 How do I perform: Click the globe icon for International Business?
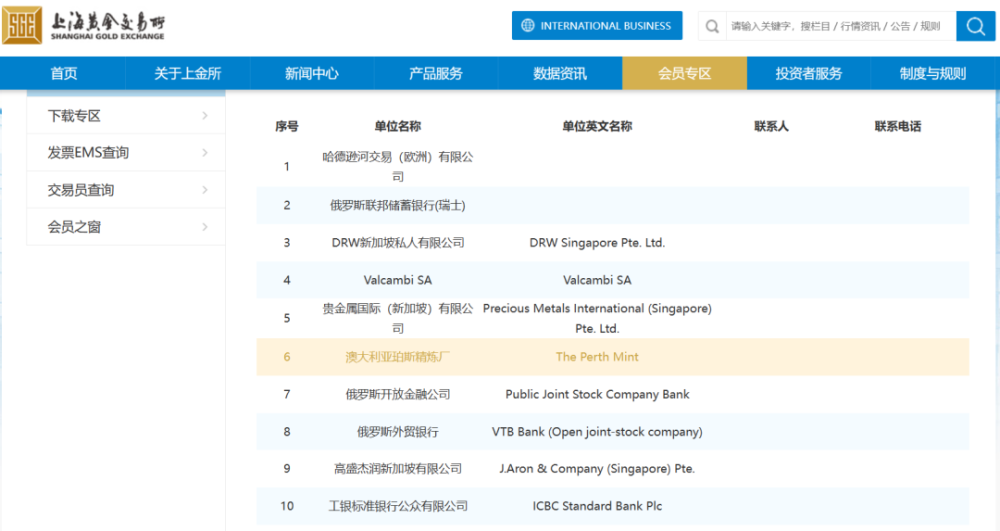(x=527, y=26)
